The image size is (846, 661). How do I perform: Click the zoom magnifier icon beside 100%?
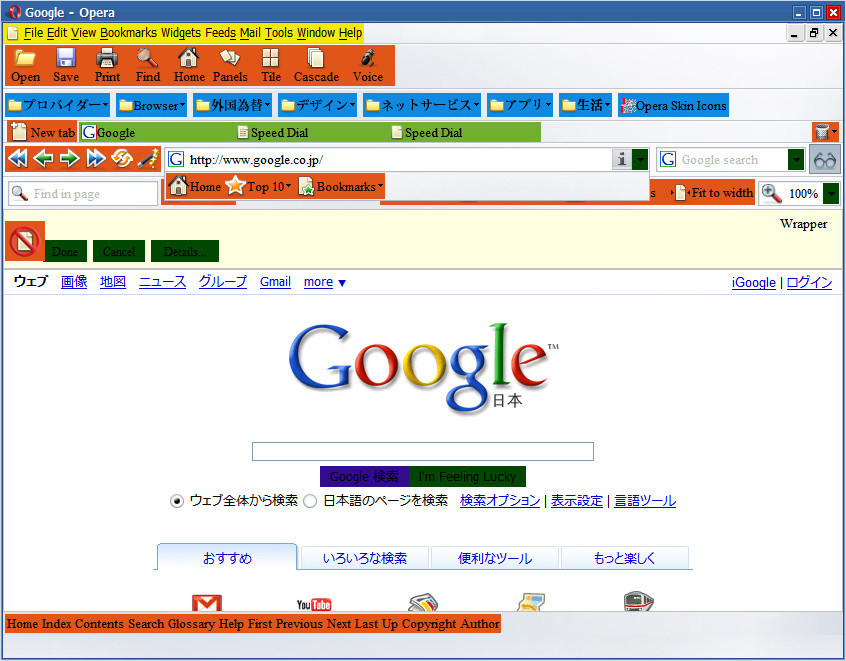tap(771, 194)
